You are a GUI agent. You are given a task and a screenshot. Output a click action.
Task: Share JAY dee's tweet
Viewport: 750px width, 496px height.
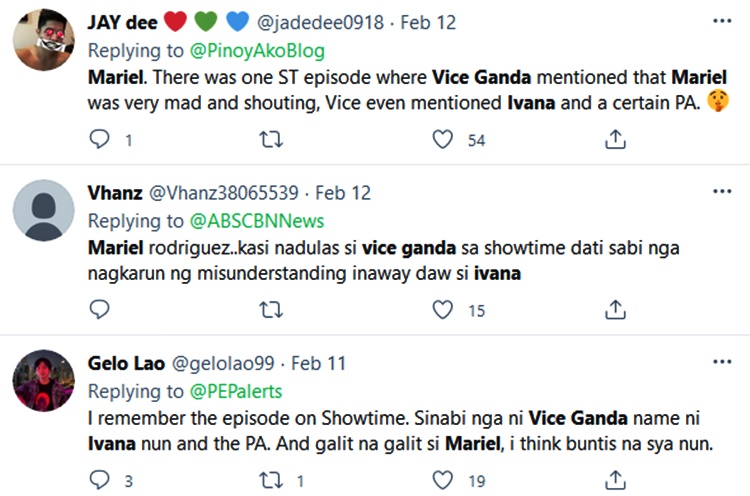click(x=615, y=139)
